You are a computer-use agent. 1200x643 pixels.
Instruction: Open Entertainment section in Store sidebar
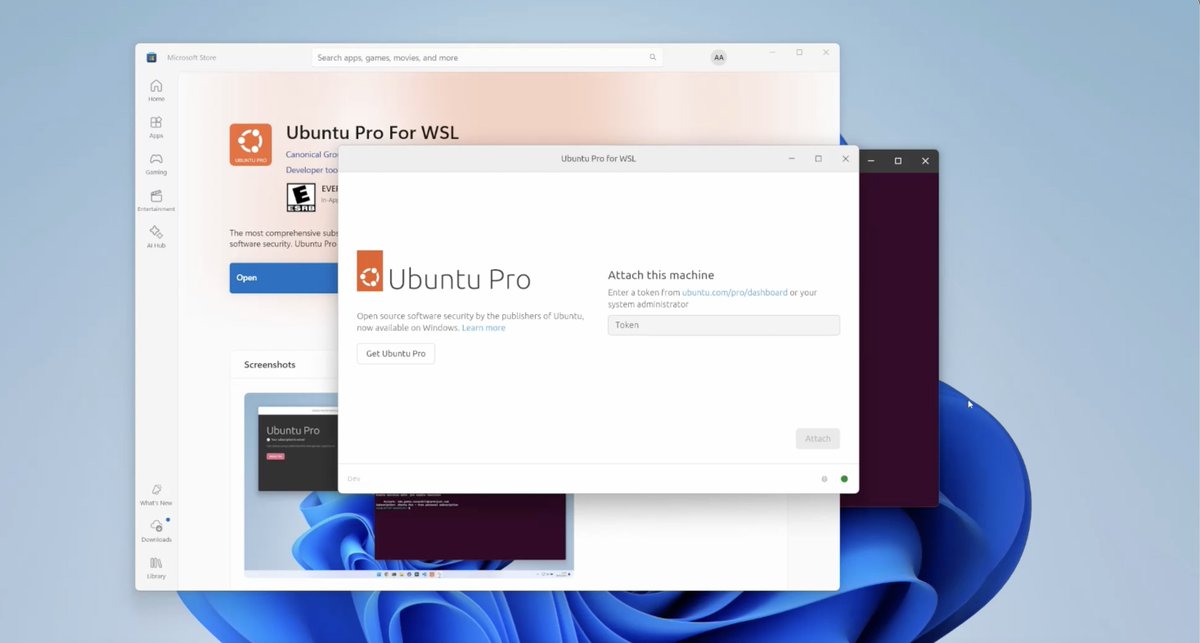(x=157, y=201)
